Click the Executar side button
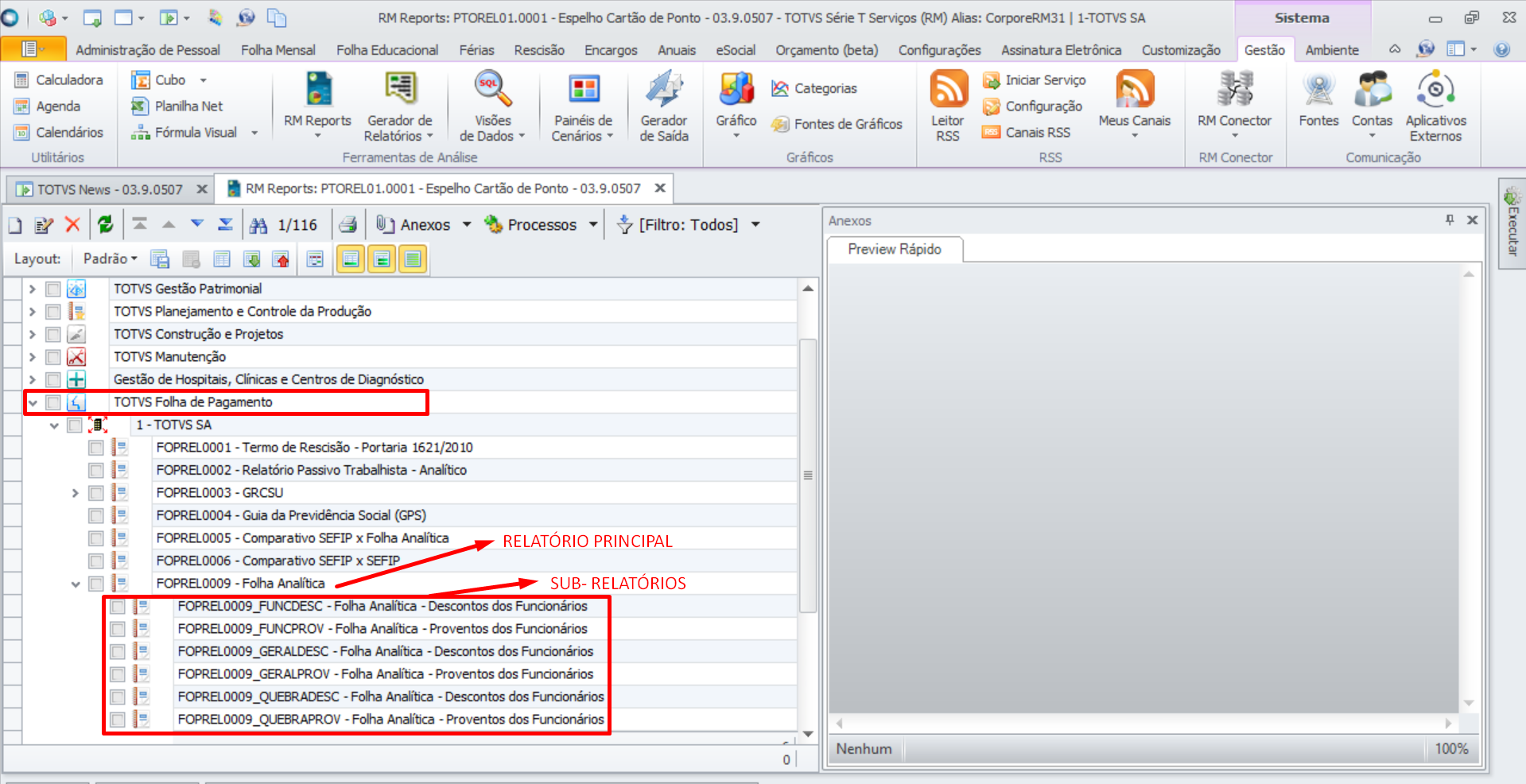This screenshot has height=784, width=1526. (1512, 223)
